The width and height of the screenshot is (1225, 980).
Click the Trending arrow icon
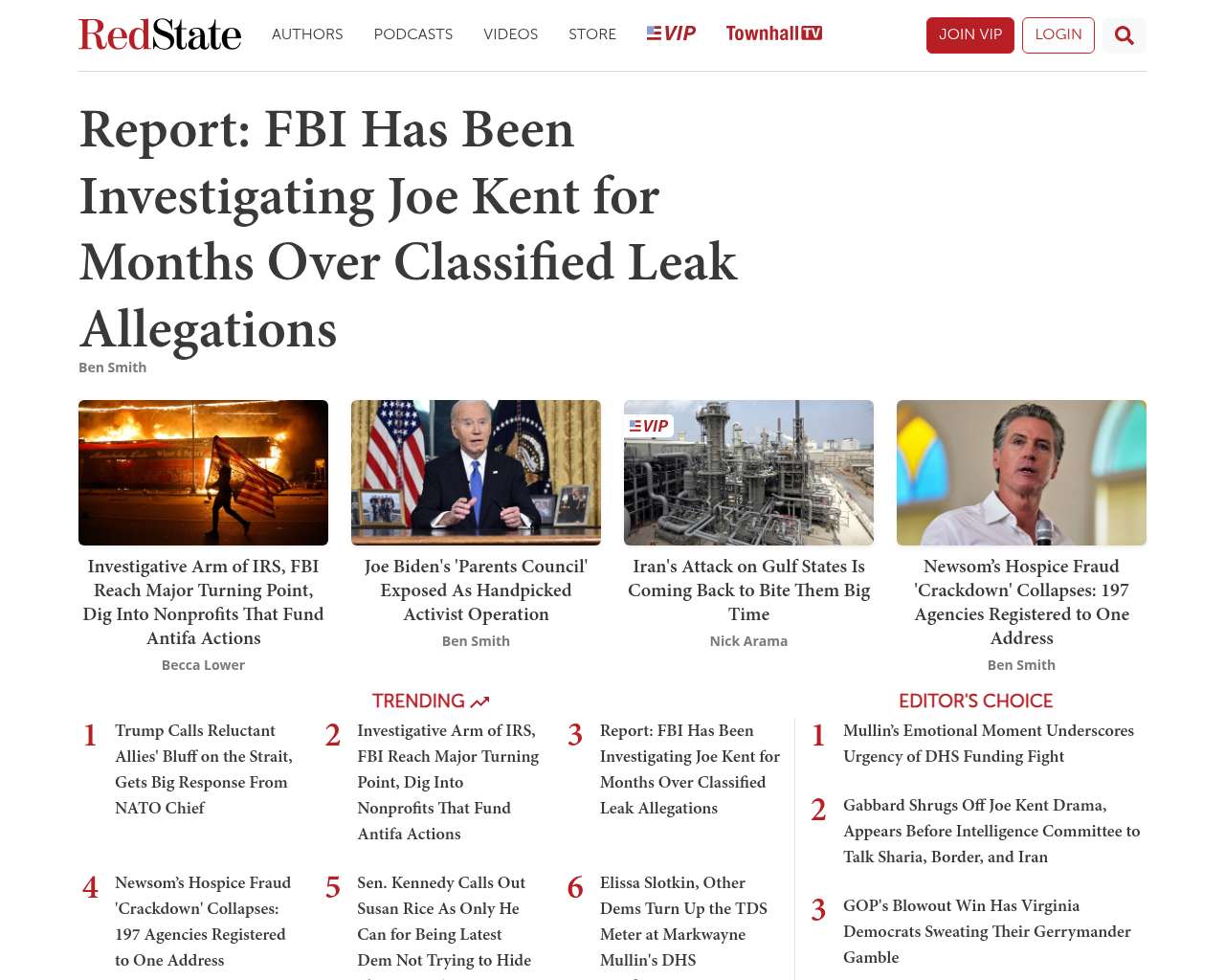(x=480, y=702)
